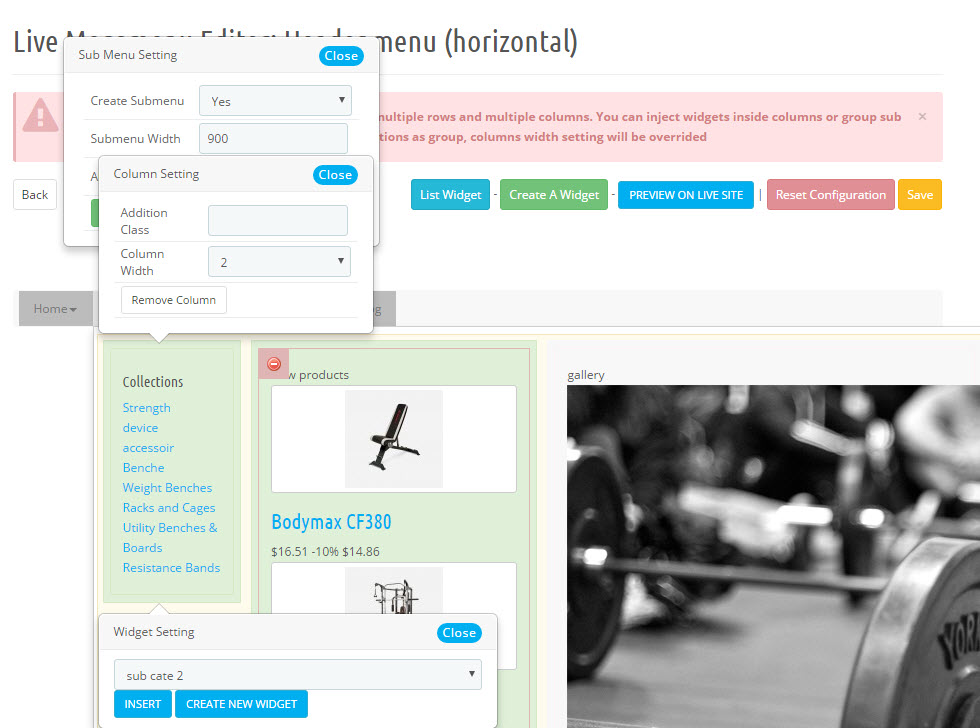Open the Create Submenu dropdown
Image resolution: width=980 pixels, height=728 pixels.
click(275, 101)
